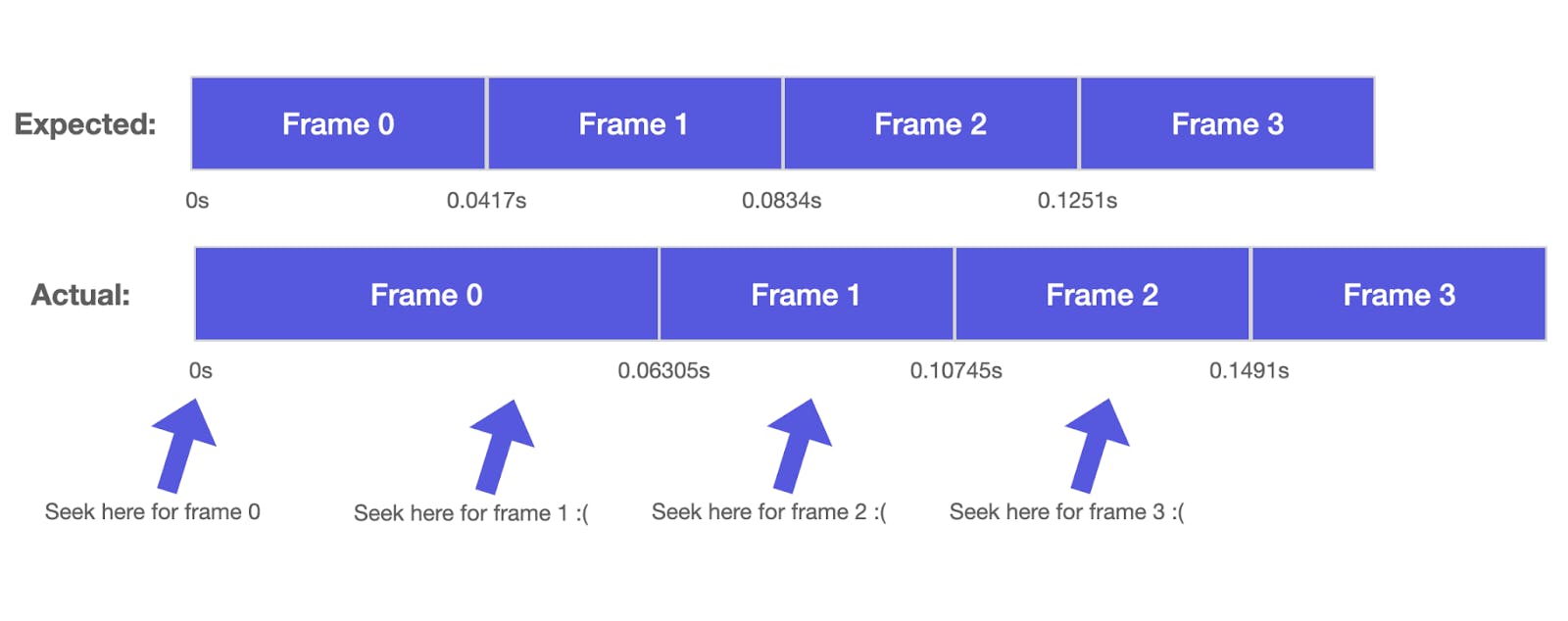Click the 0.0417s timestamp marker

(486, 201)
